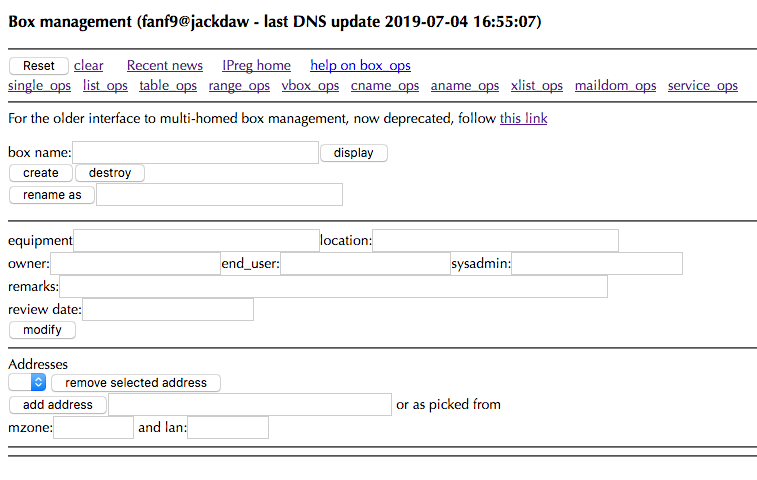The image size is (757, 480).
Task: Click the mzone input box
Action: click(93, 428)
